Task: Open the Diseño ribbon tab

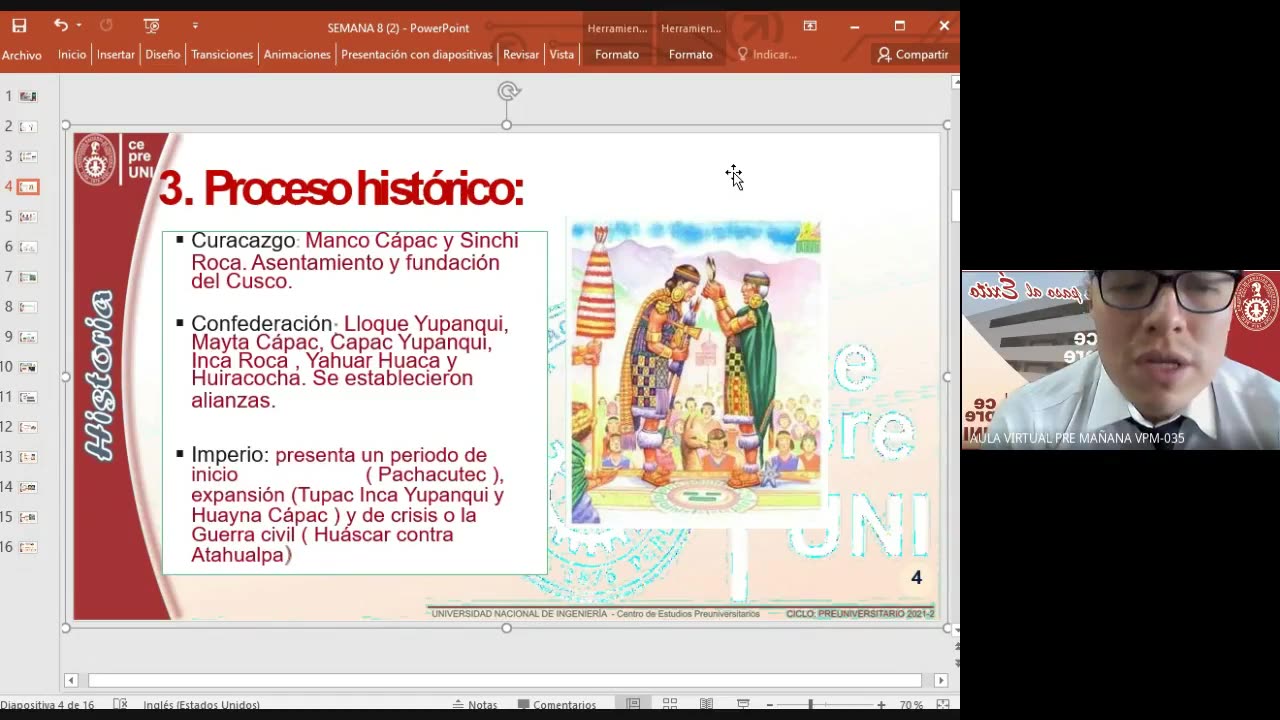Action: click(x=163, y=55)
